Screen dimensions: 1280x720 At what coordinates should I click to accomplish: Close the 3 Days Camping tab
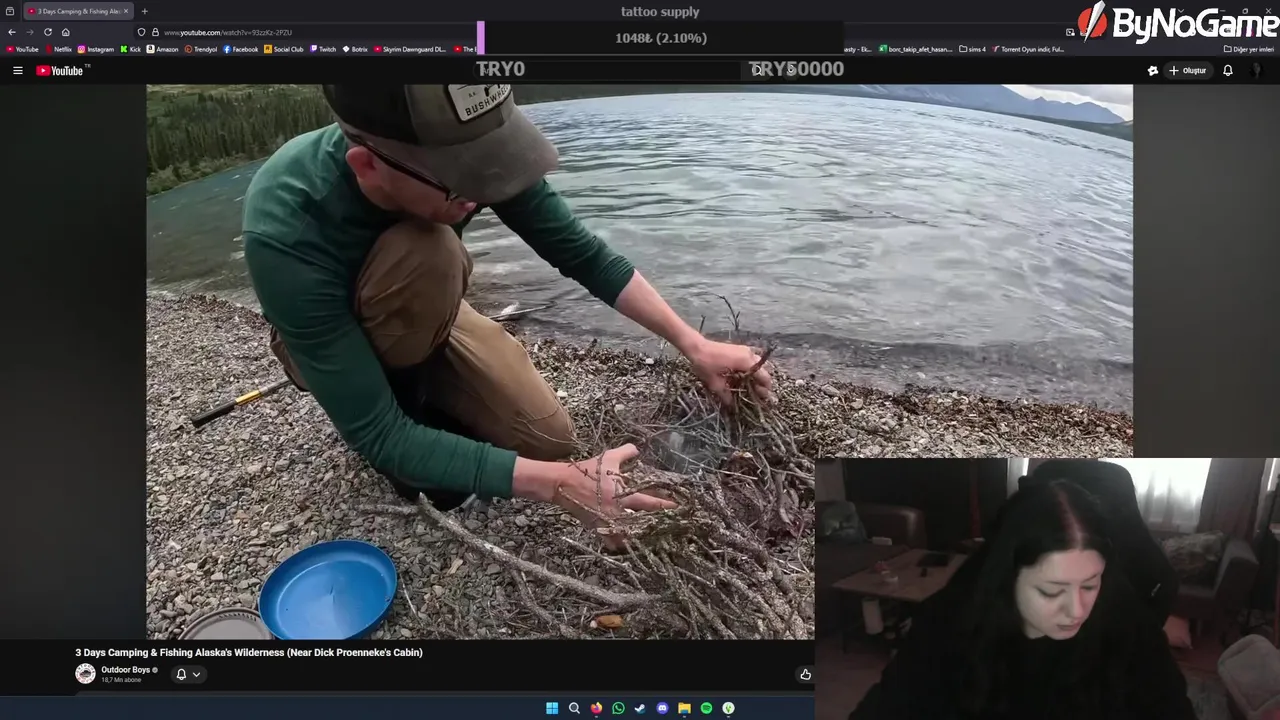pyautogui.click(x=126, y=11)
